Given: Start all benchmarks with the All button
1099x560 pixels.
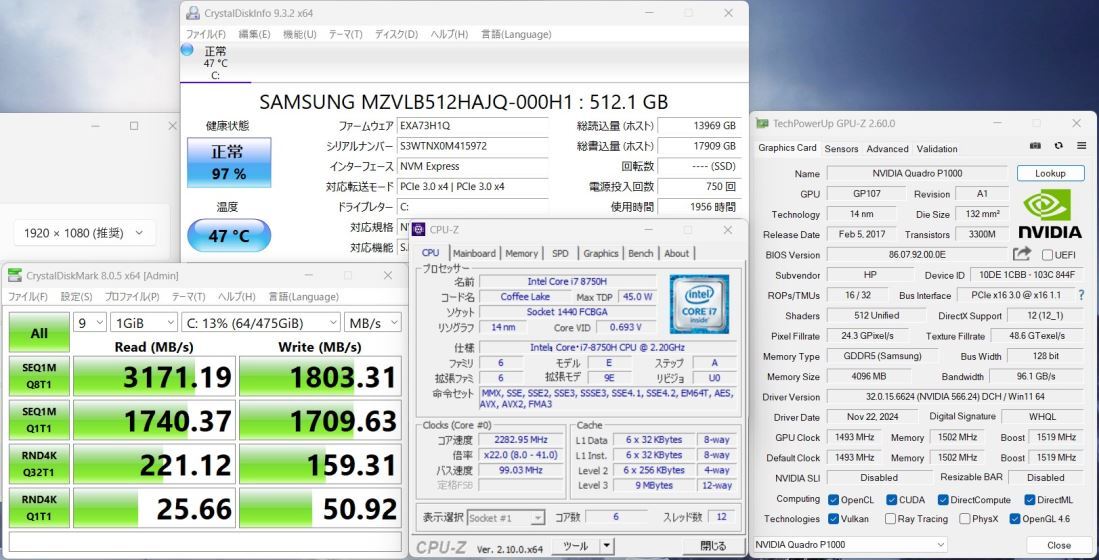Looking at the screenshot, I should pos(39,334).
